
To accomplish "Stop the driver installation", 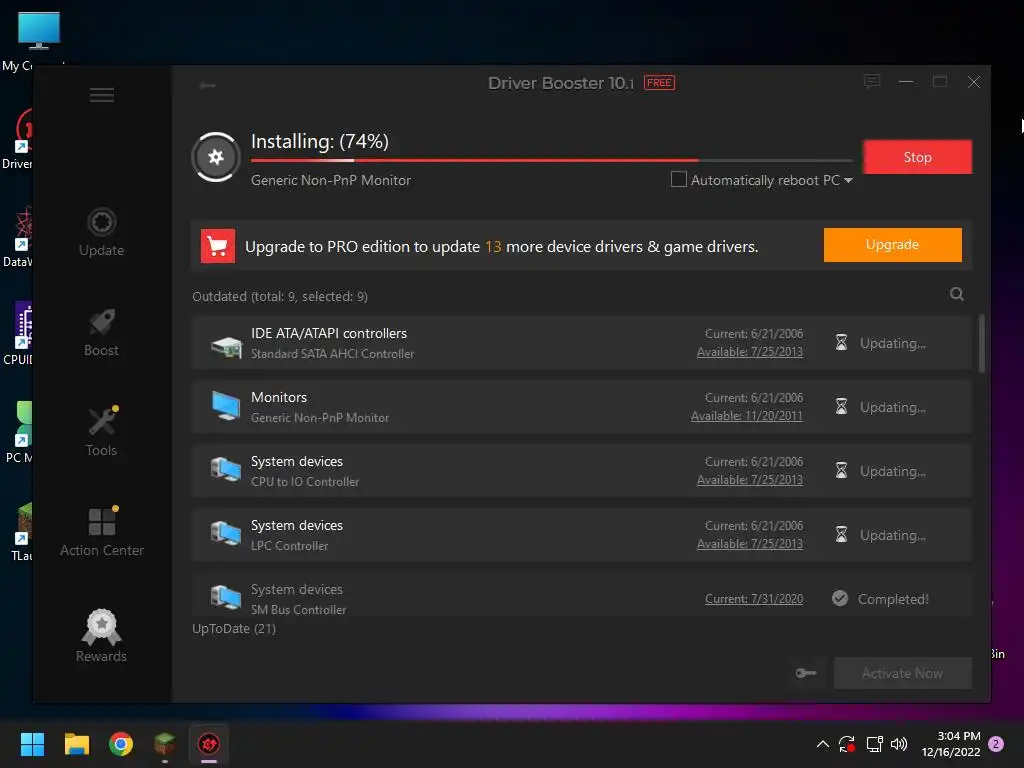I will [917, 157].
